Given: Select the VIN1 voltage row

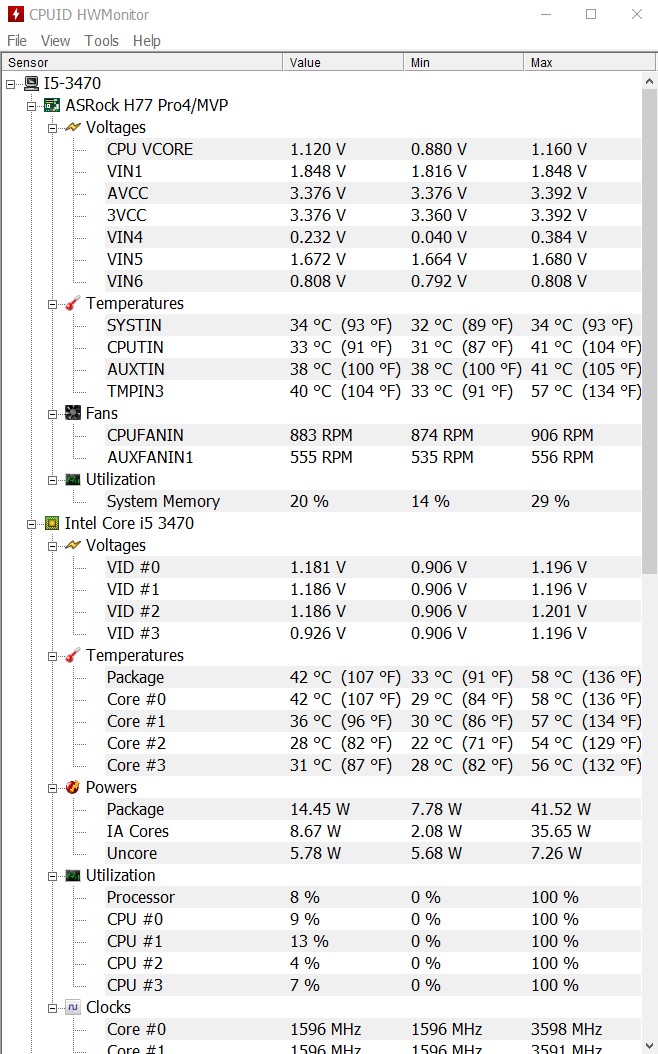Looking at the screenshot, I should click(373, 171).
